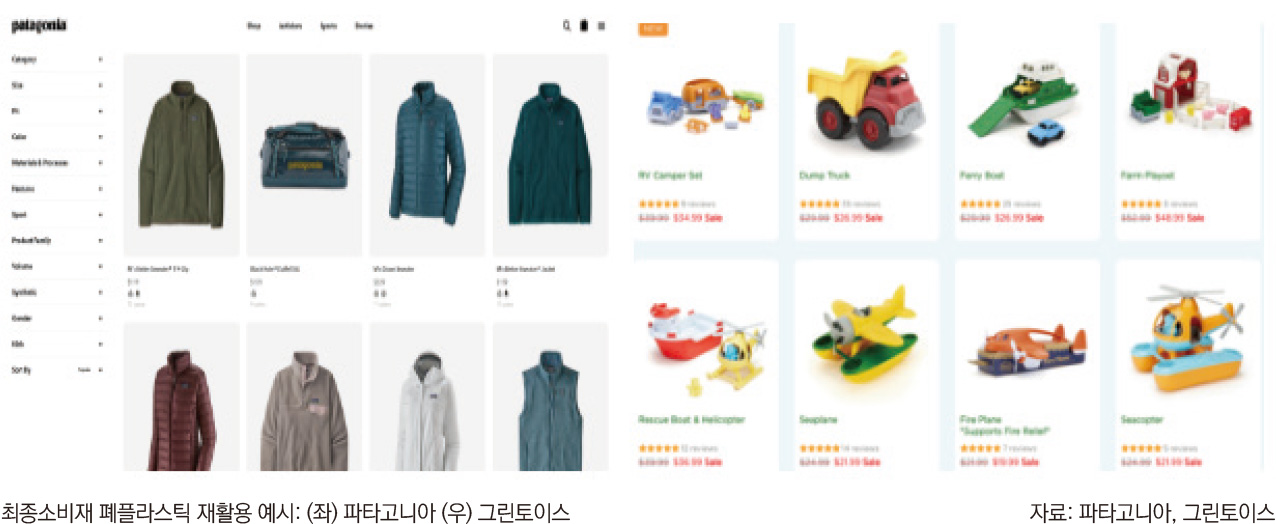Open the Patagonia hamburger menu icon
The height and width of the screenshot is (524, 1276).
point(601,26)
